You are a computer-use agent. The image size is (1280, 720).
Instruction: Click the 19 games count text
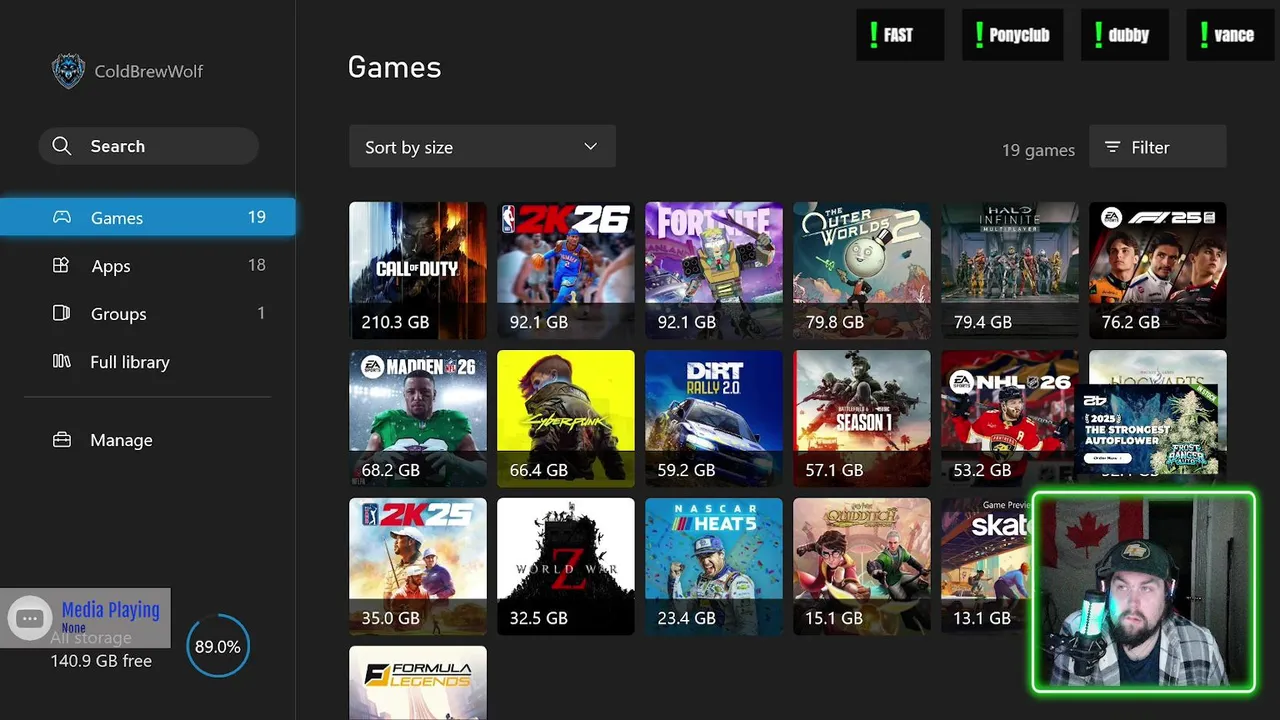[1038, 150]
